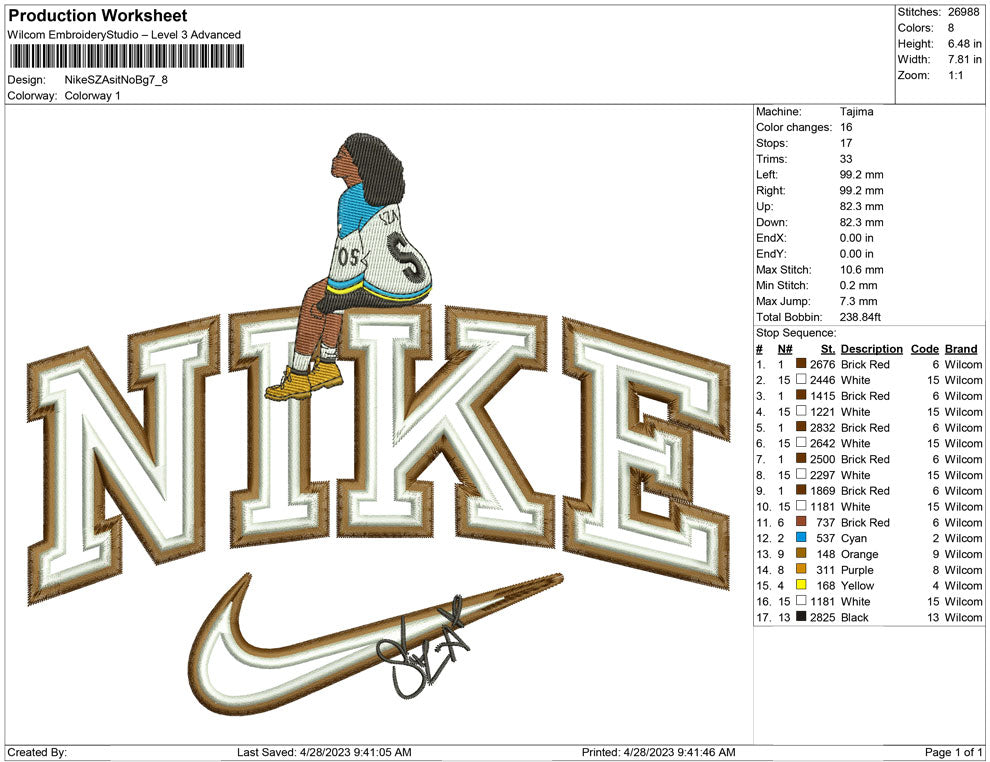The image size is (990, 762).
Task: Click stitch count "2297" in row 8
Action: (823, 475)
